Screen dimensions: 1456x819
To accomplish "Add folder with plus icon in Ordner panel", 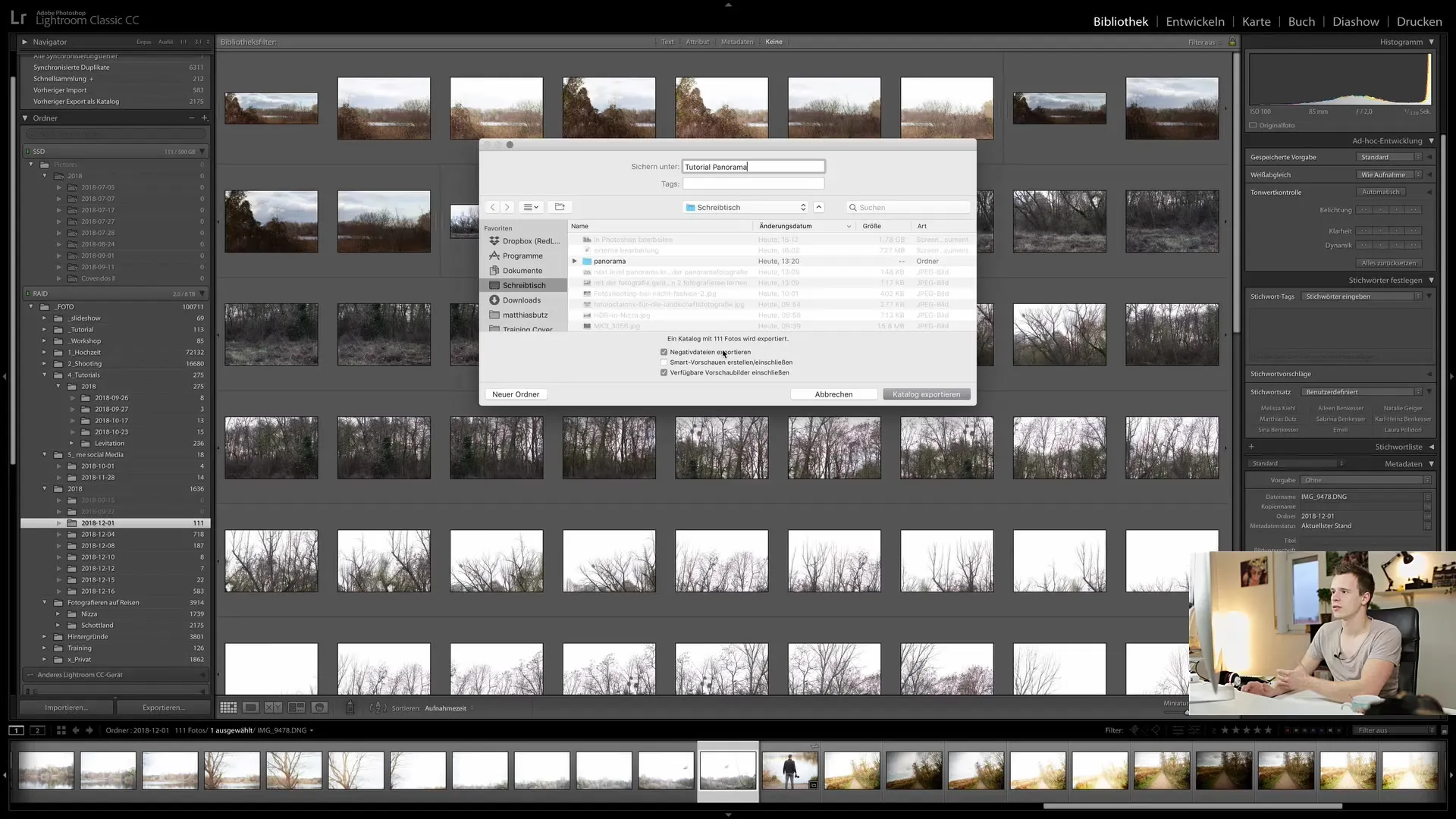I will click(x=204, y=118).
